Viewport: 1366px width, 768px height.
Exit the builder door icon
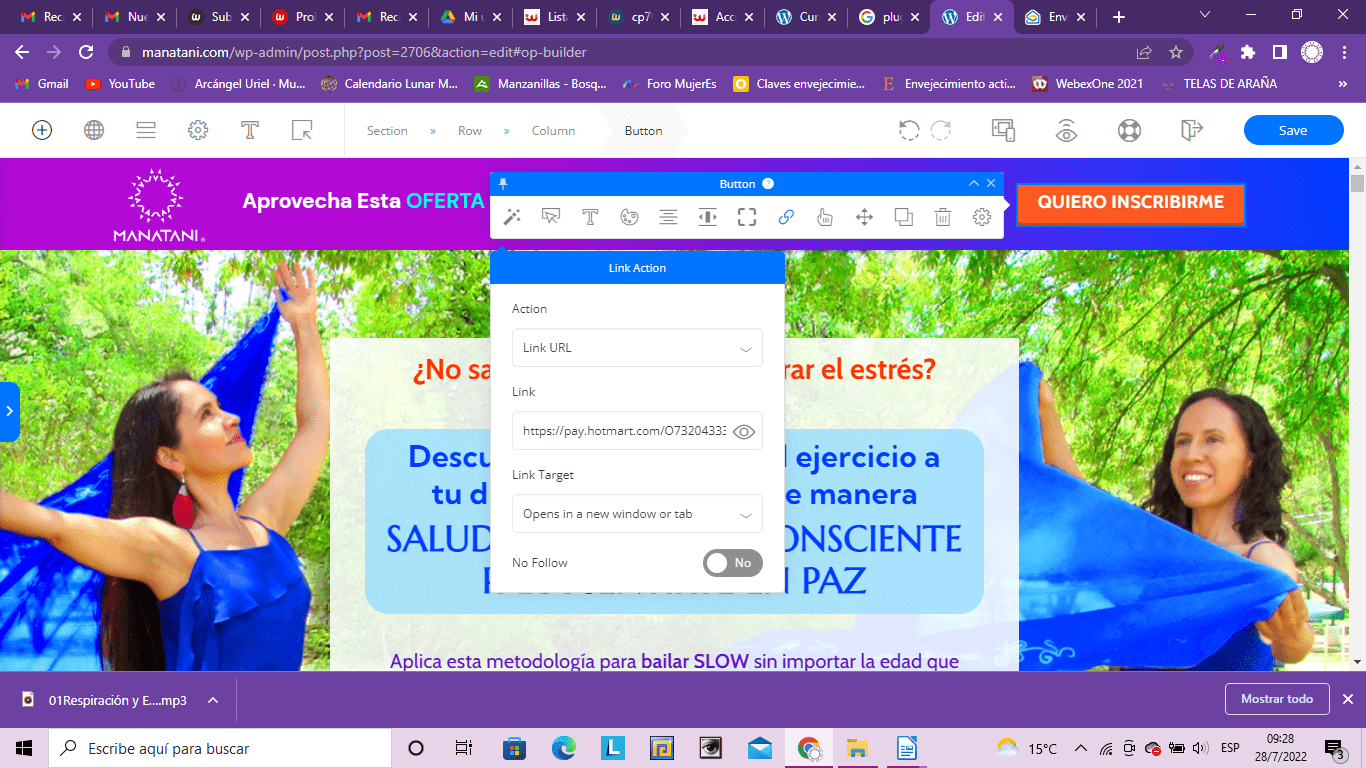pyautogui.click(x=1191, y=130)
